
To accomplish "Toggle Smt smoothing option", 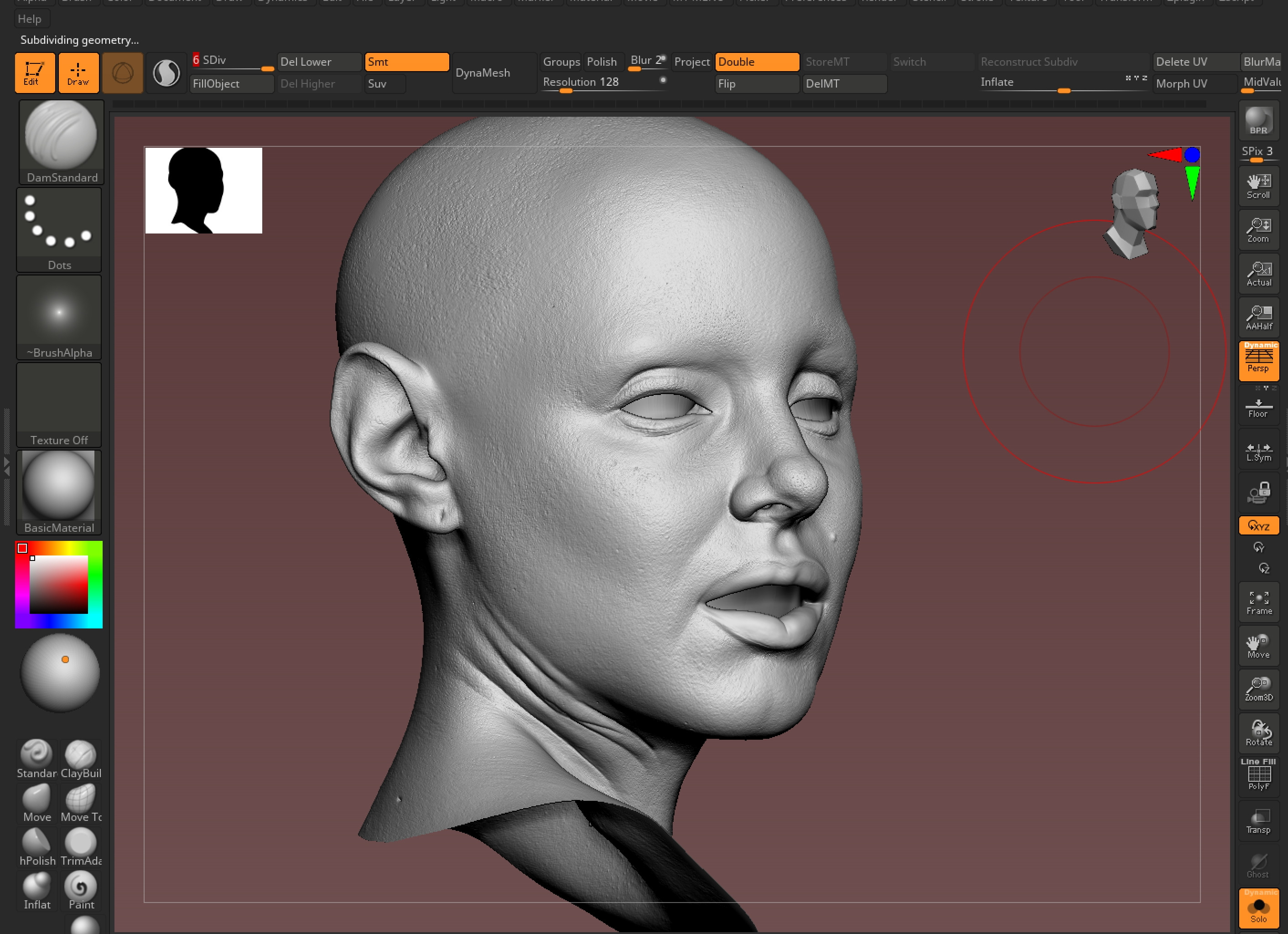I will point(407,62).
